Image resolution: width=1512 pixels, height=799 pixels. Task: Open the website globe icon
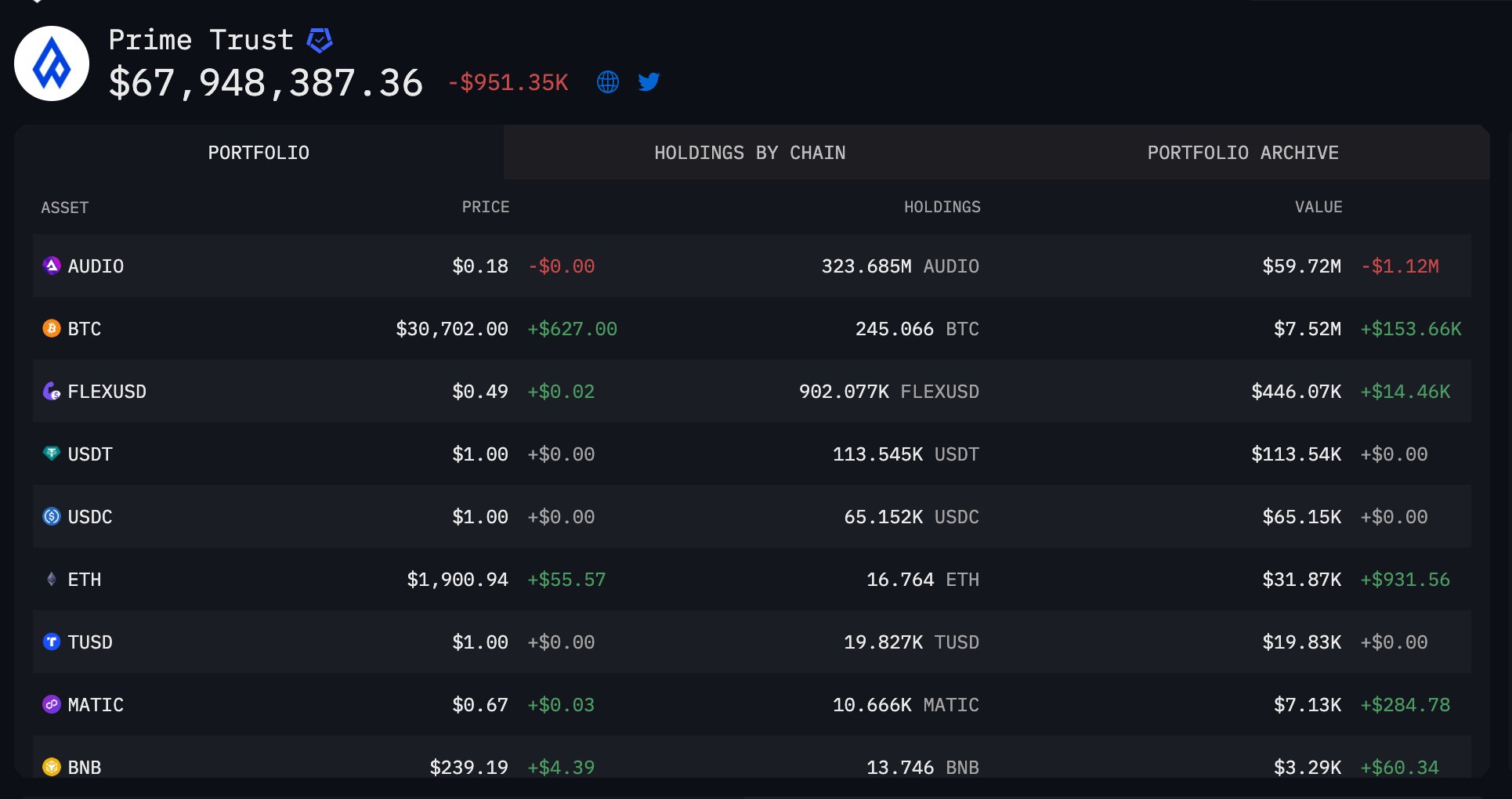point(608,82)
